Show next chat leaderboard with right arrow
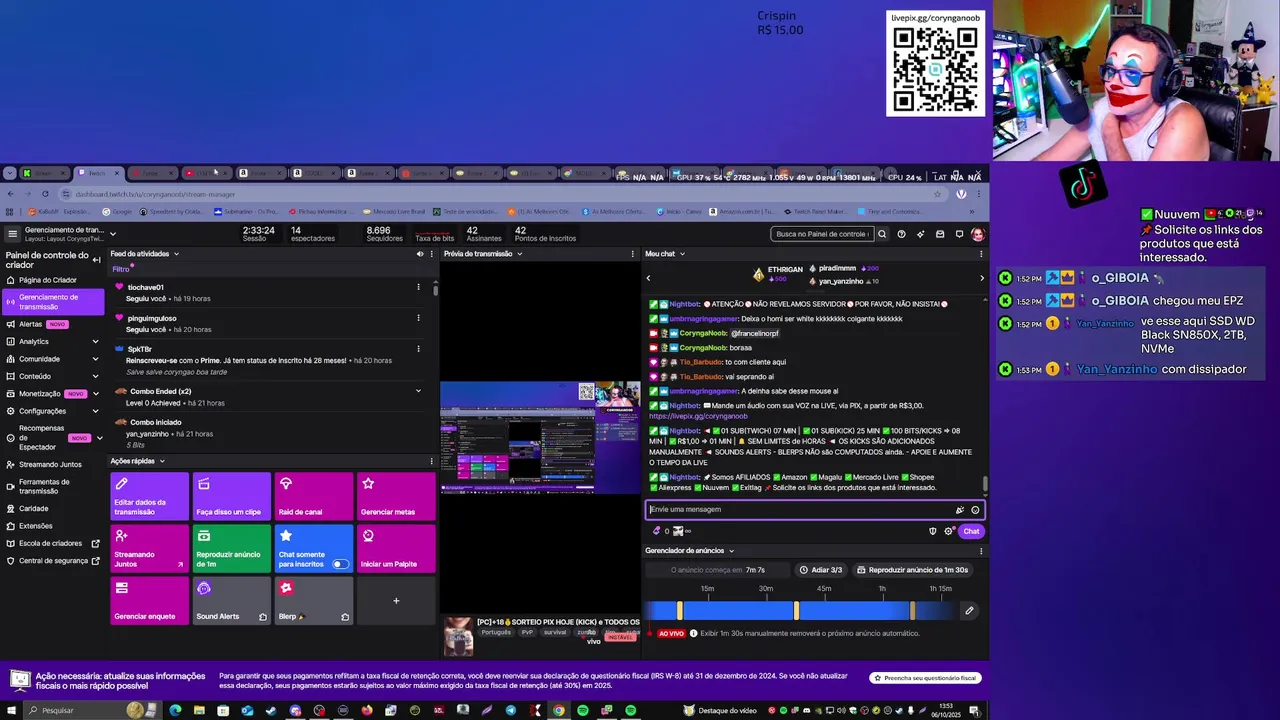 pos(981,278)
